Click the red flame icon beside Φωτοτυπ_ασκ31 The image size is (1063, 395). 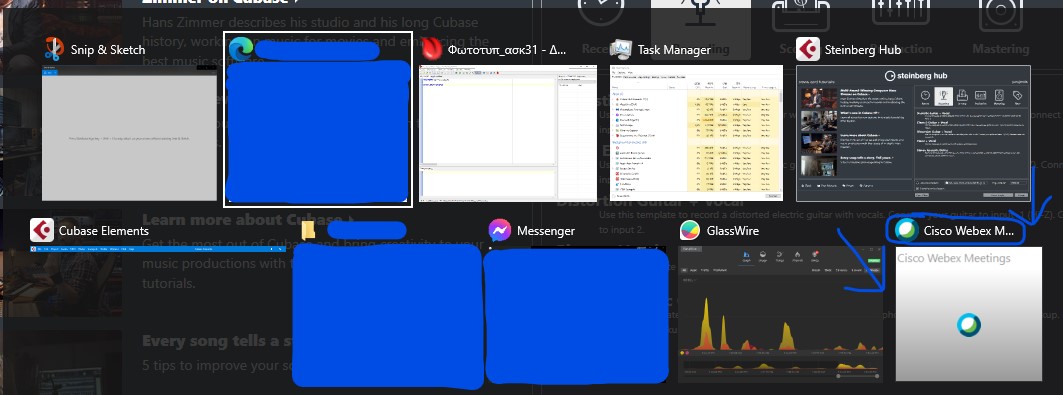(431, 49)
